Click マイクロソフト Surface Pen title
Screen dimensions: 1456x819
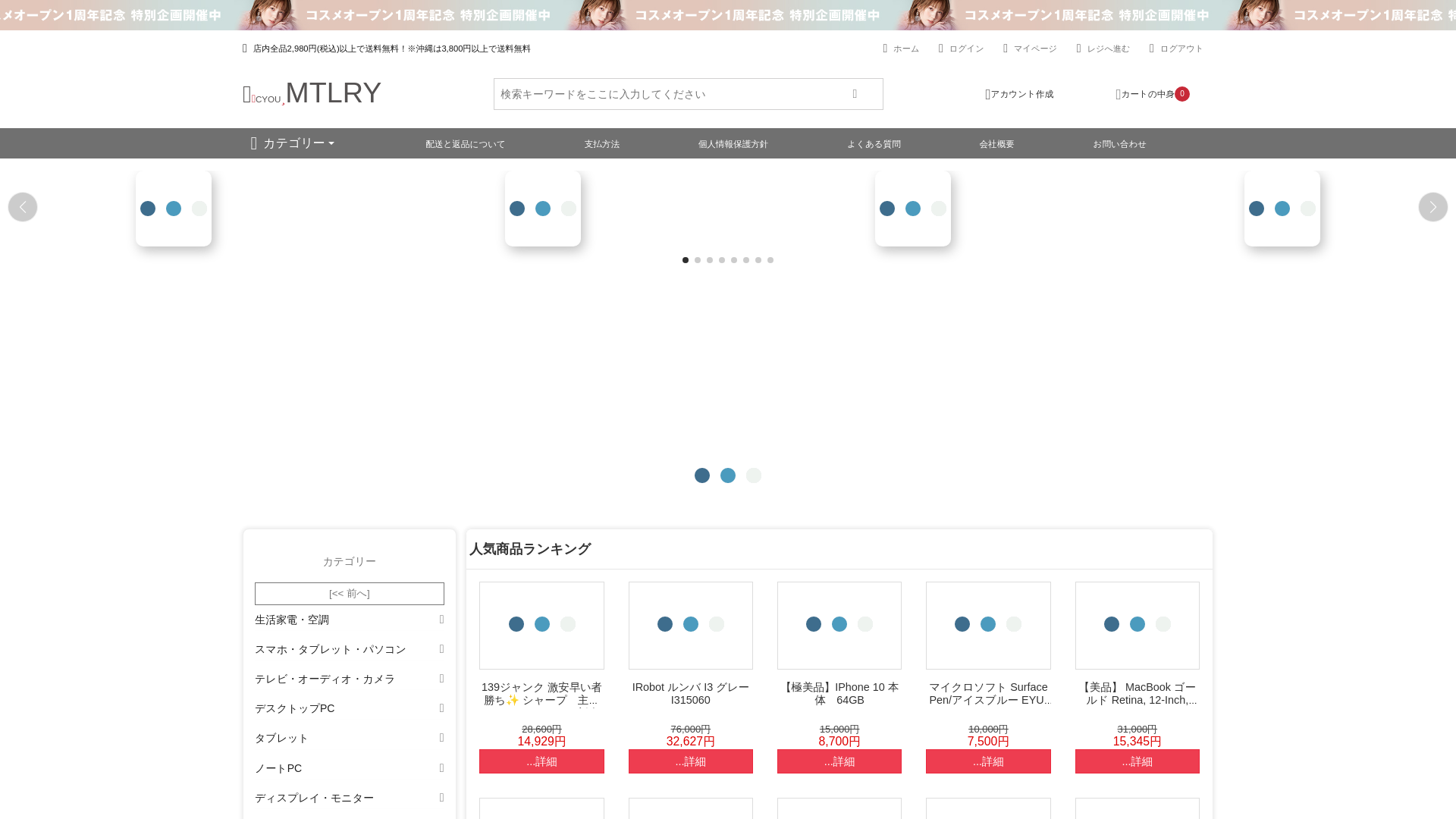pyautogui.click(x=988, y=694)
